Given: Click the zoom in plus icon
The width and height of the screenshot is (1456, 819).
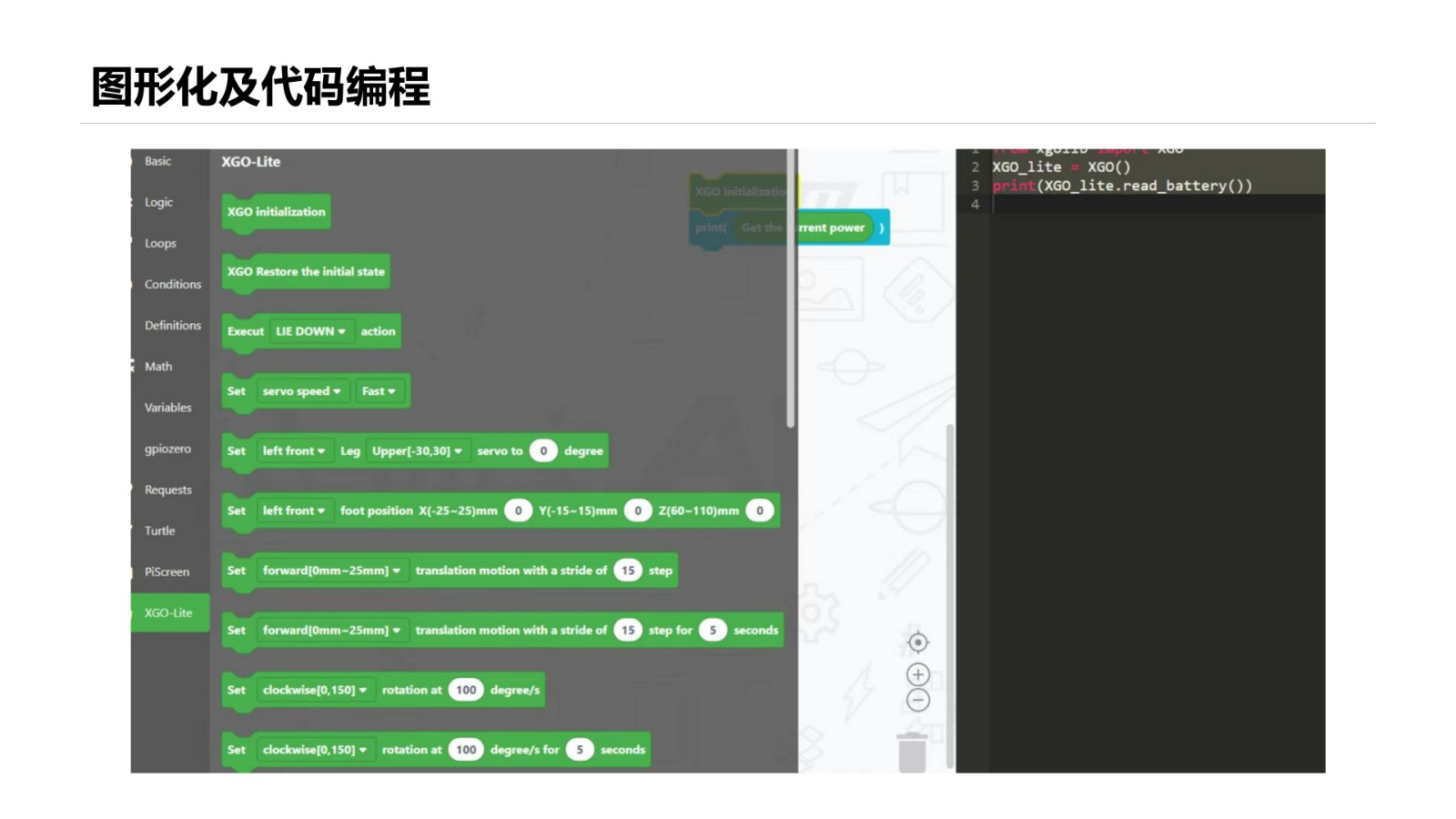Looking at the screenshot, I should [x=917, y=674].
